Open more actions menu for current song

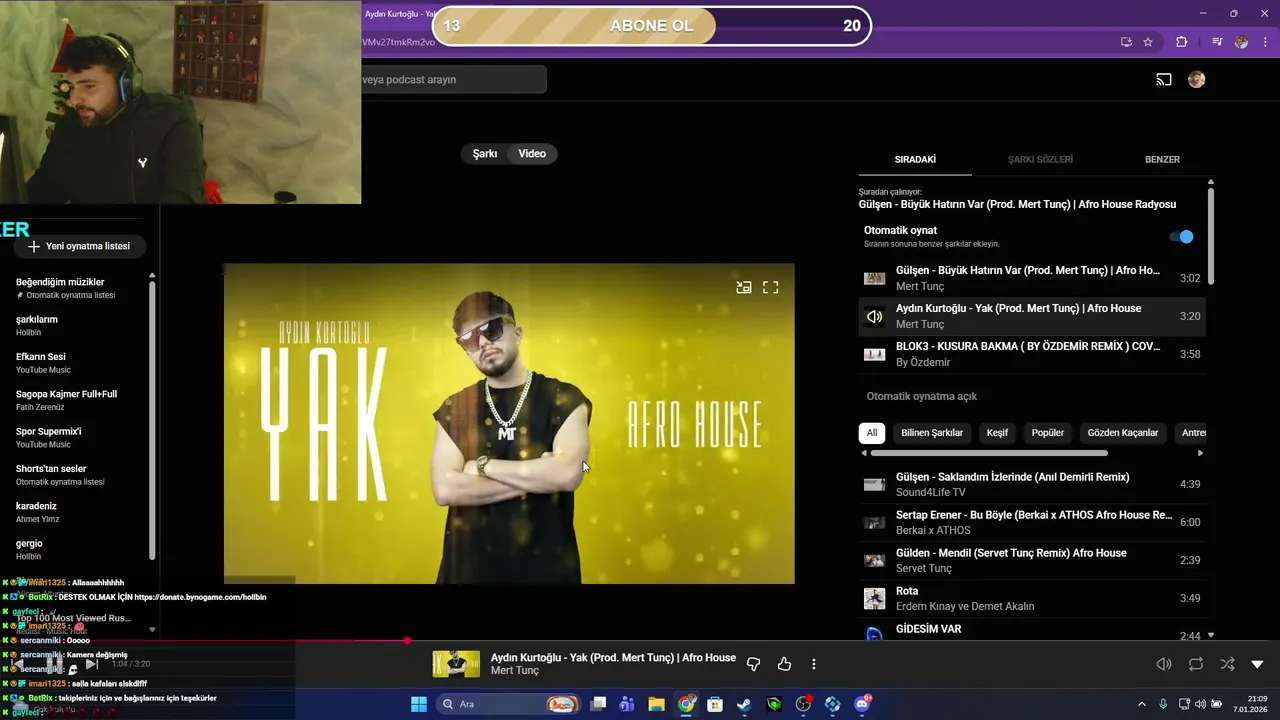tap(814, 664)
